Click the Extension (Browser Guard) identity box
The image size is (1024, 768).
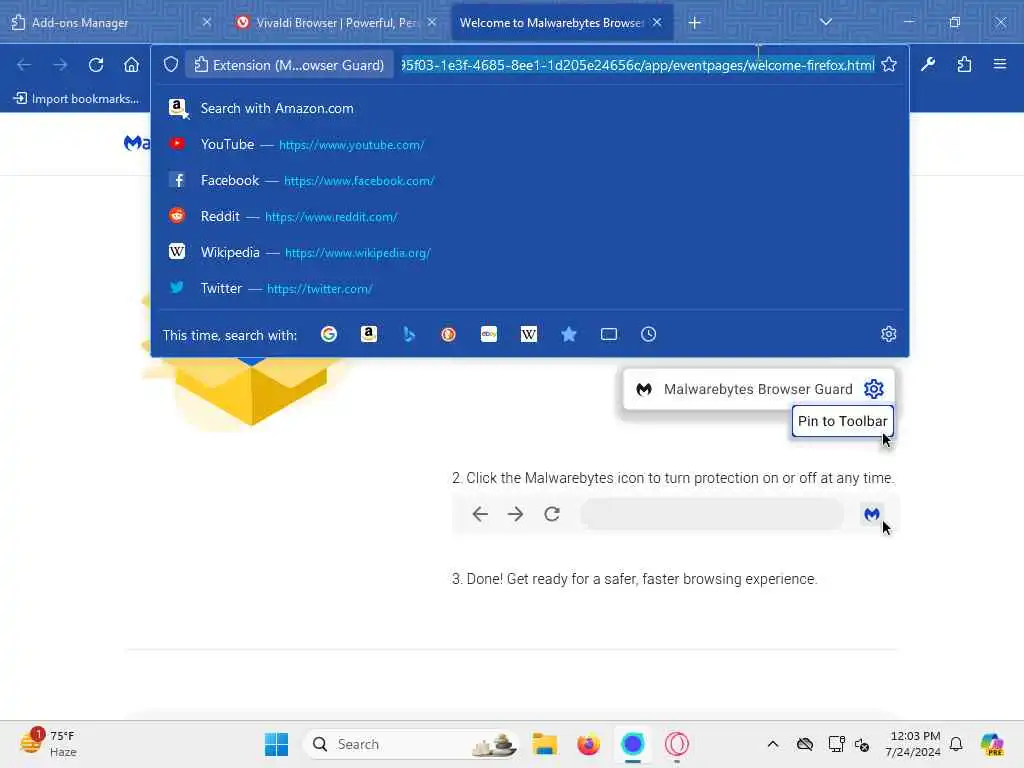289,65
